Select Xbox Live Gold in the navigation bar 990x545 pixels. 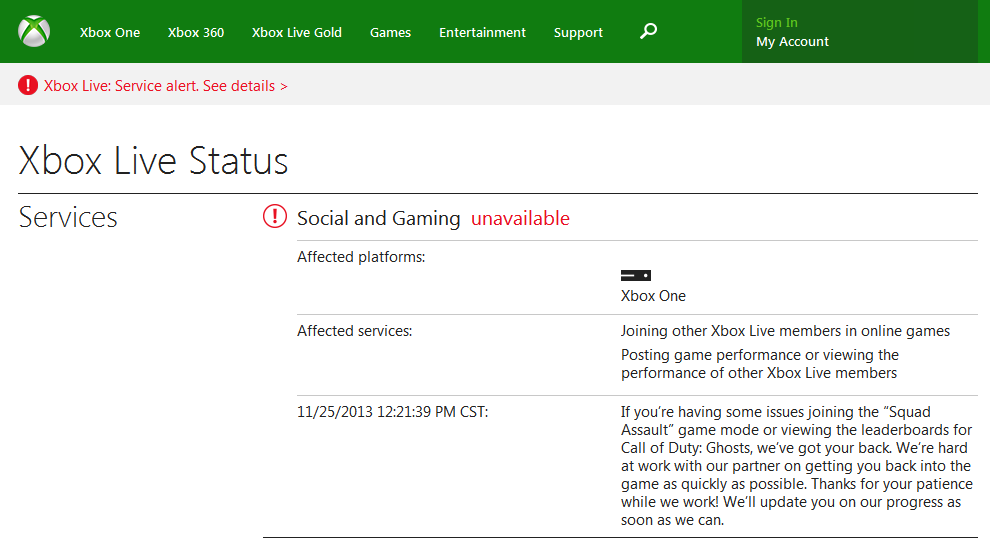(297, 32)
